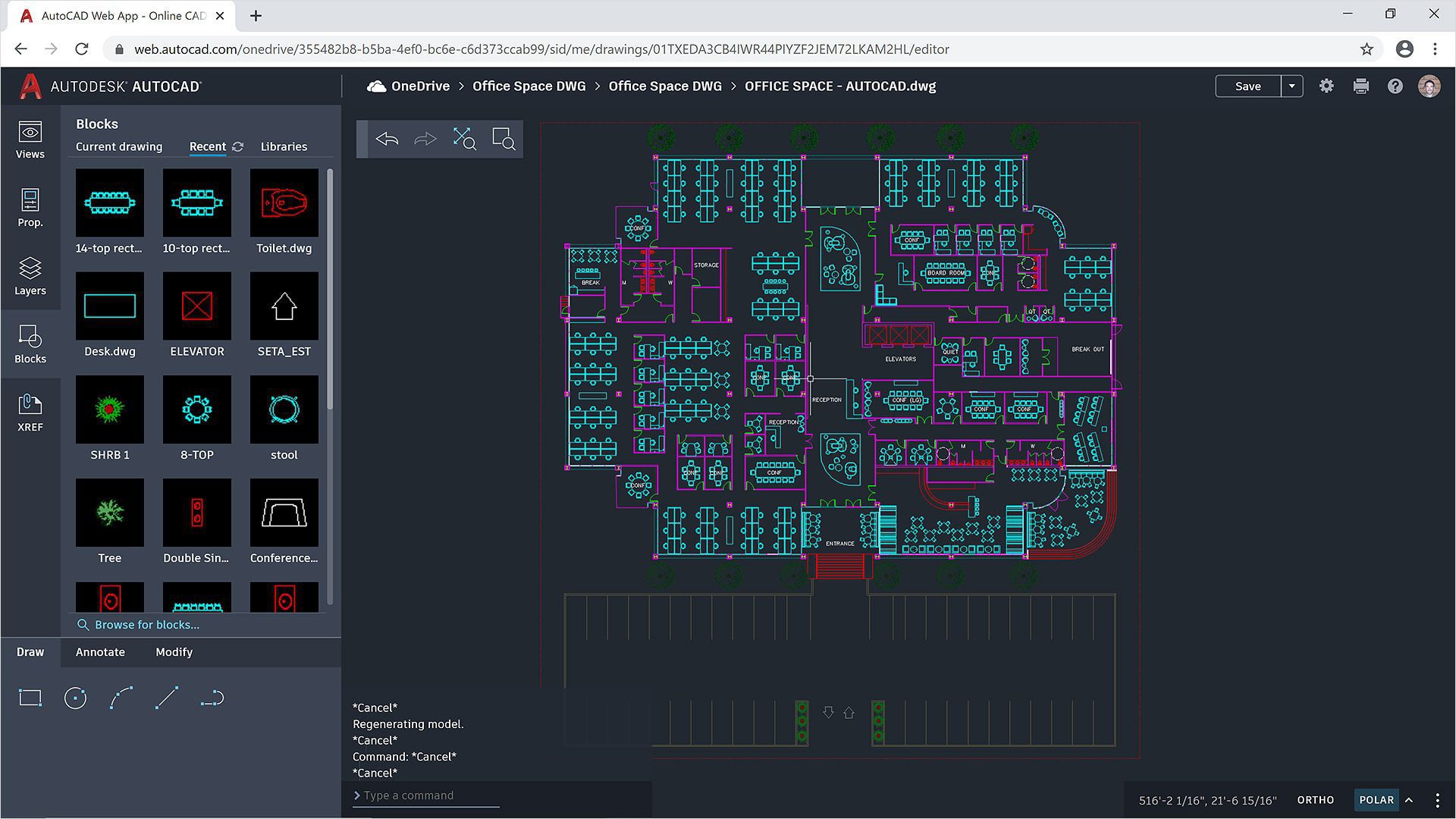This screenshot has width=1456, height=819.
Task: Select the Circle draw tool
Action: [x=75, y=697]
